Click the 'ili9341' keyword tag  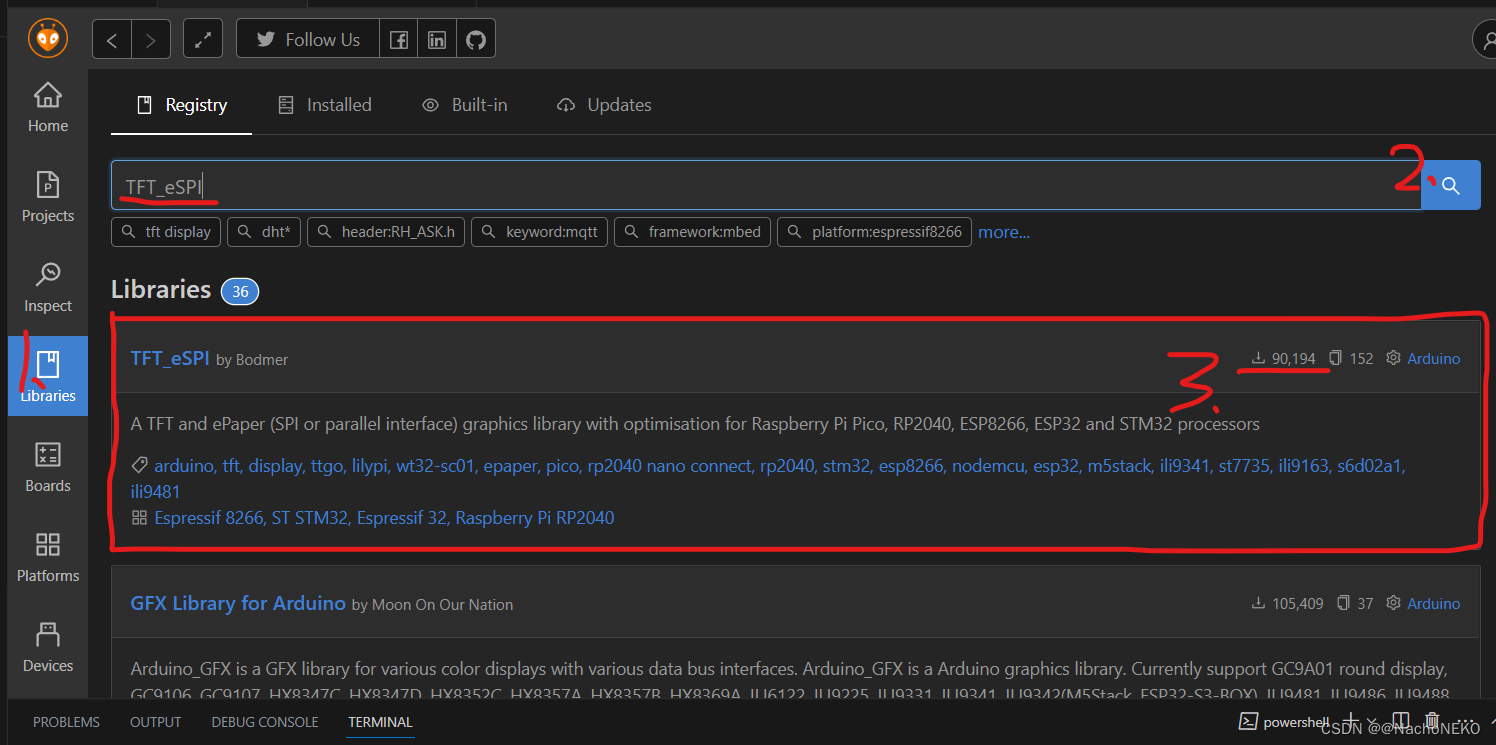pos(1184,466)
